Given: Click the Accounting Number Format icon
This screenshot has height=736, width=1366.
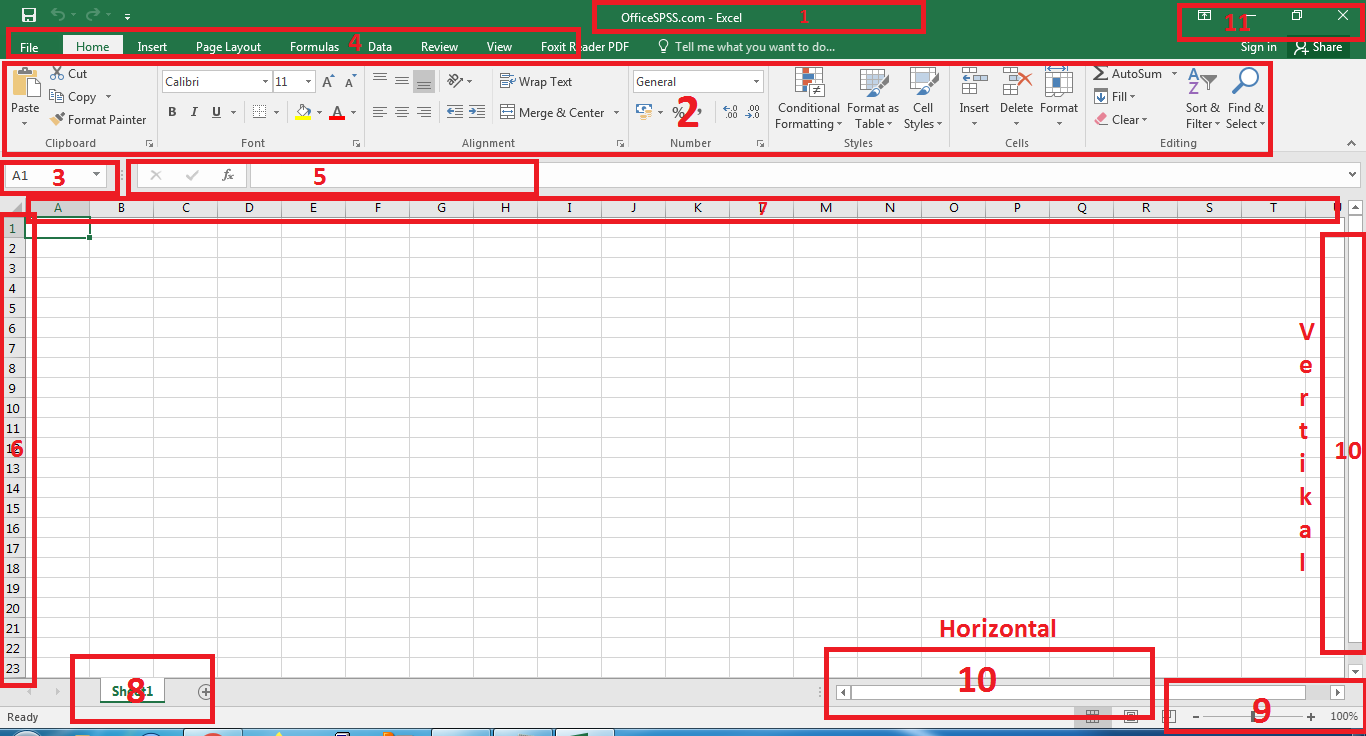Looking at the screenshot, I should (x=644, y=112).
